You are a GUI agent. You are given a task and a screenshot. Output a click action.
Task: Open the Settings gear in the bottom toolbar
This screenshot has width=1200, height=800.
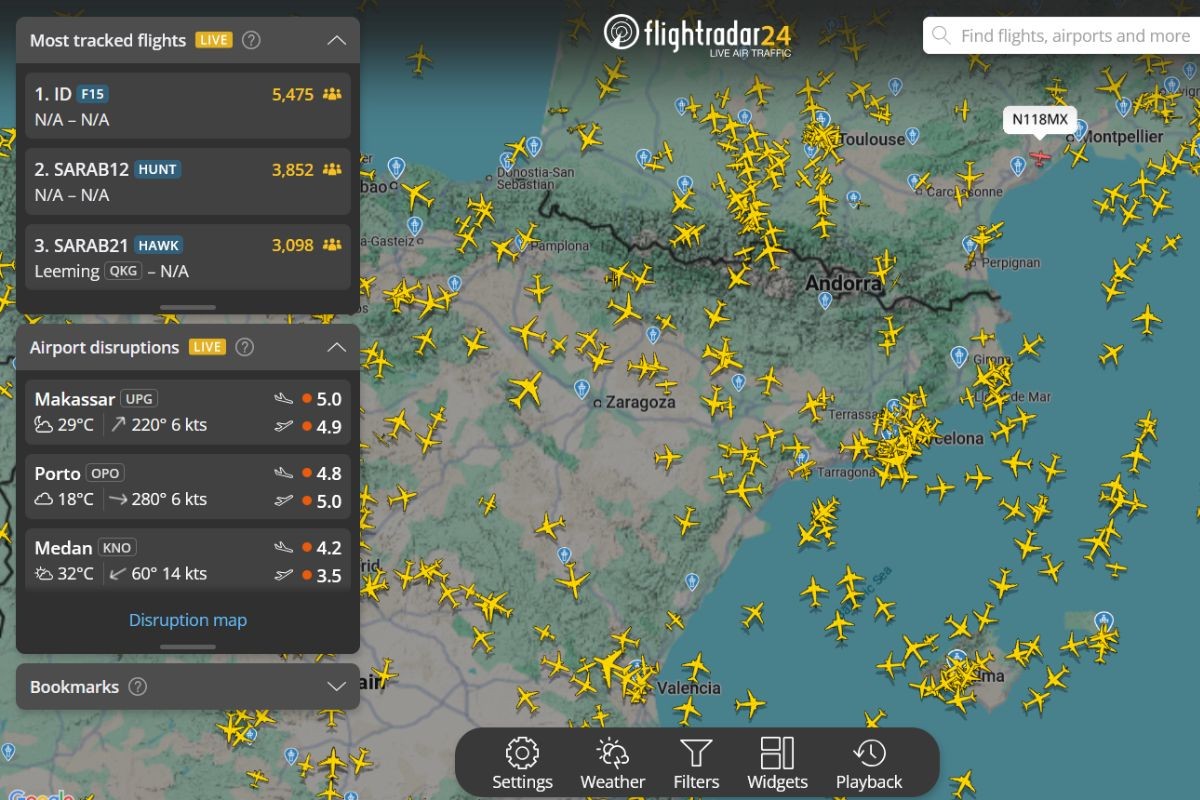(522, 765)
